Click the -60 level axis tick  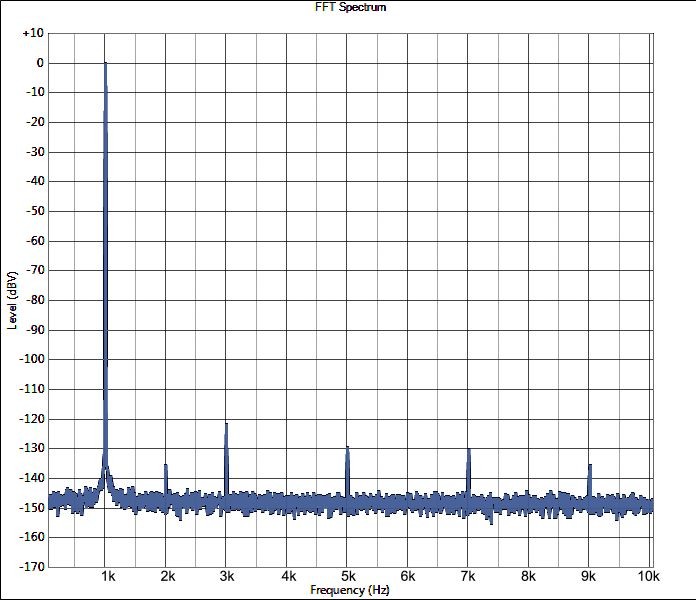(x=35, y=241)
